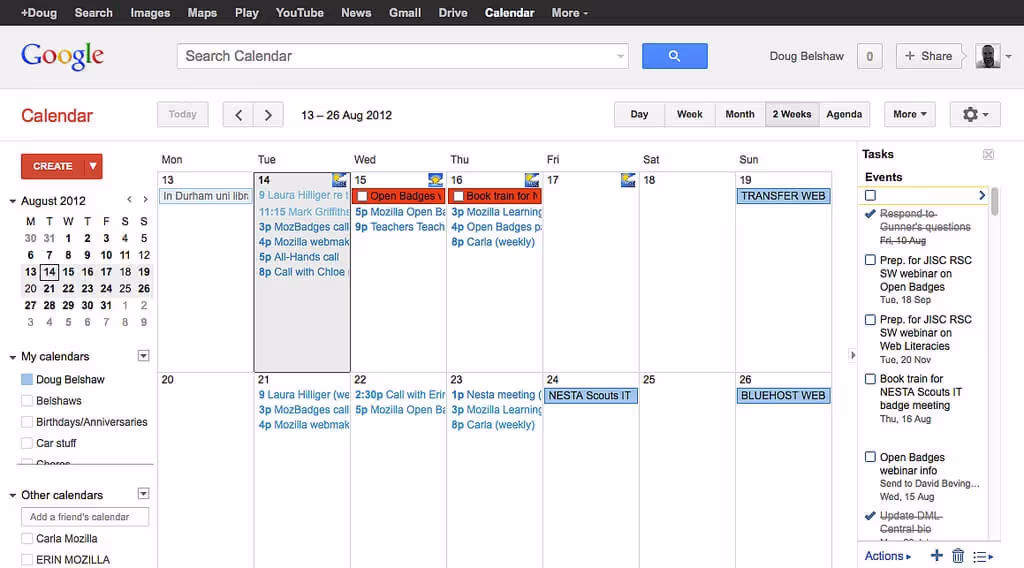Open notifications counter showing 0

pyautogui.click(x=869, y=56)
